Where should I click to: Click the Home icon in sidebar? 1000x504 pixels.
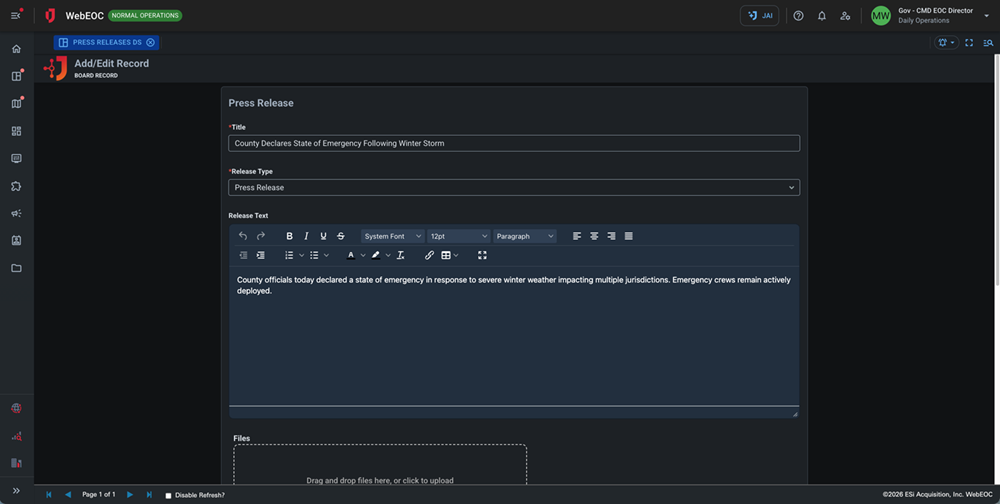point(16,49)
